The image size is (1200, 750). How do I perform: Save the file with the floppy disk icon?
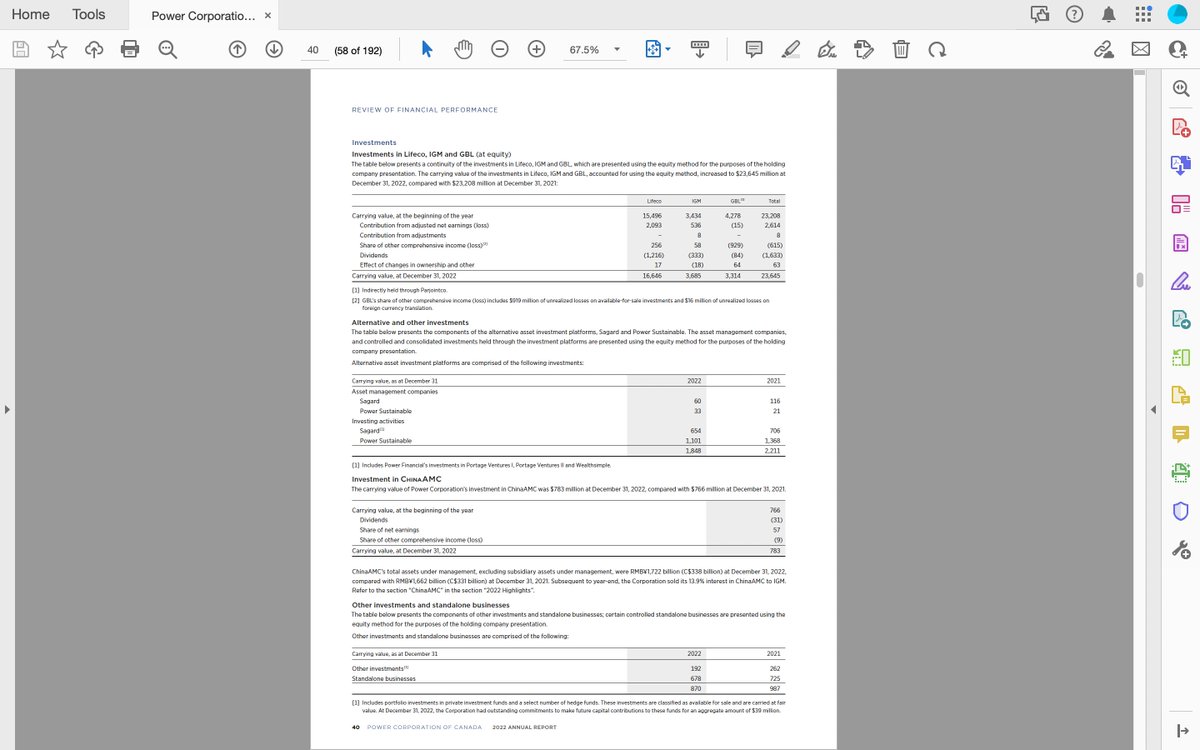coord(22,49)
